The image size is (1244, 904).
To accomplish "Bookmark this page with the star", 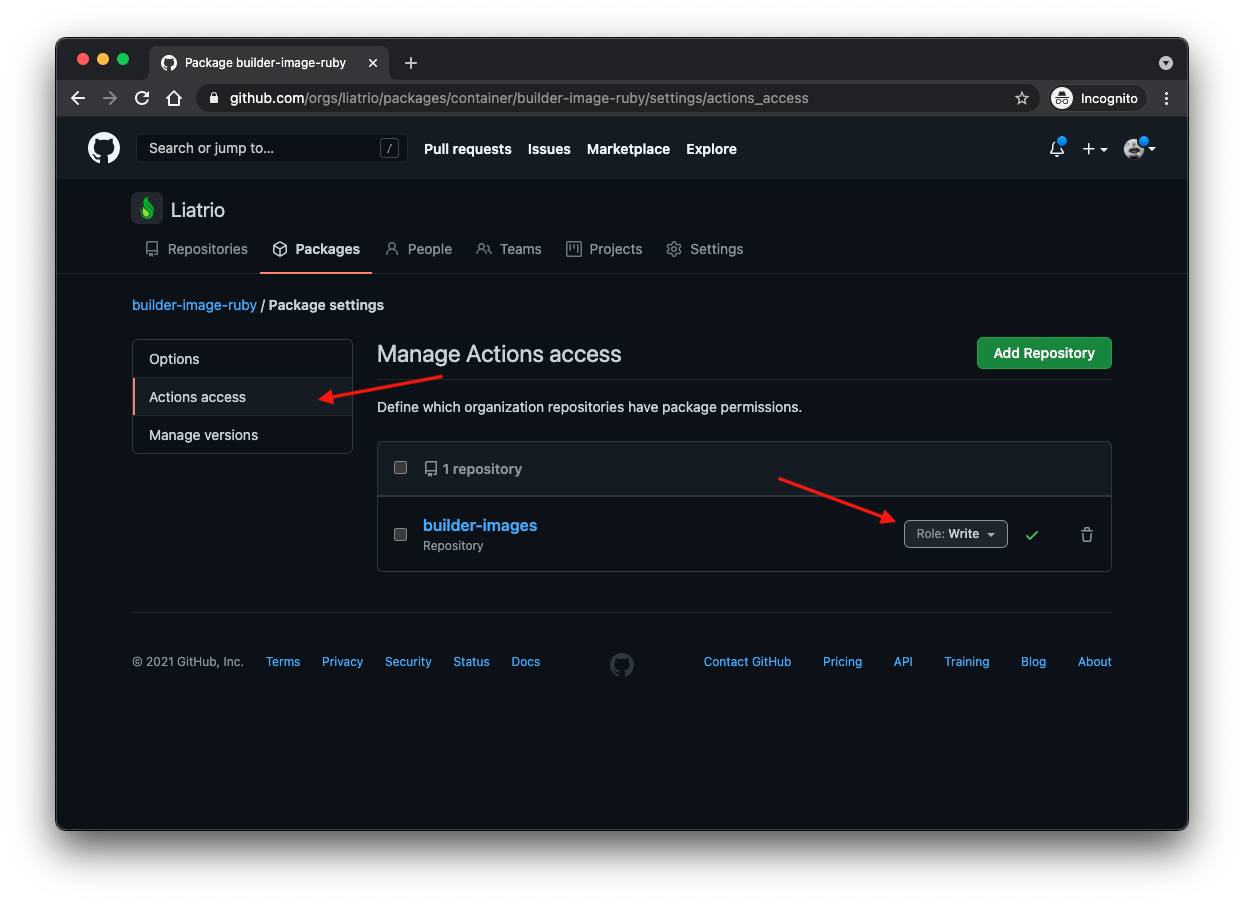I will point(1022,98).
